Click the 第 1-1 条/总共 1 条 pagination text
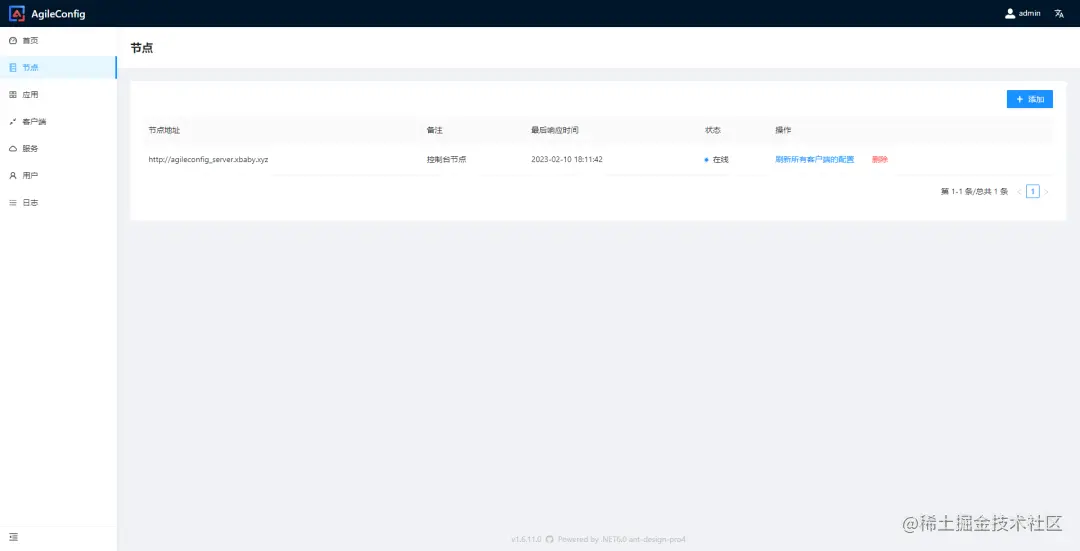This screenshot has width=1080, height=551. pos(974,191)
